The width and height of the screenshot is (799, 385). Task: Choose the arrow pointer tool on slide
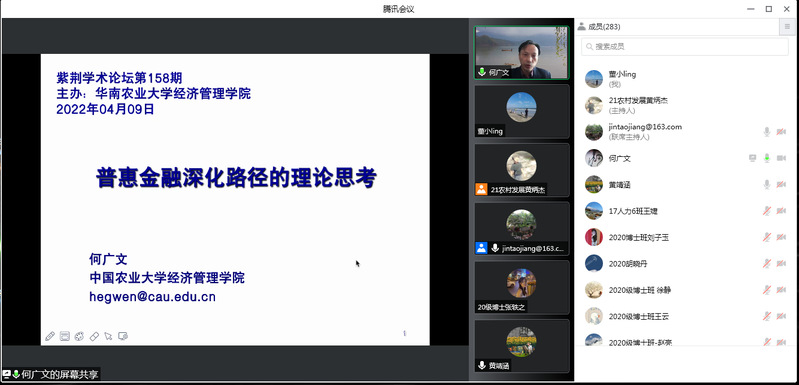coord(108,336)
